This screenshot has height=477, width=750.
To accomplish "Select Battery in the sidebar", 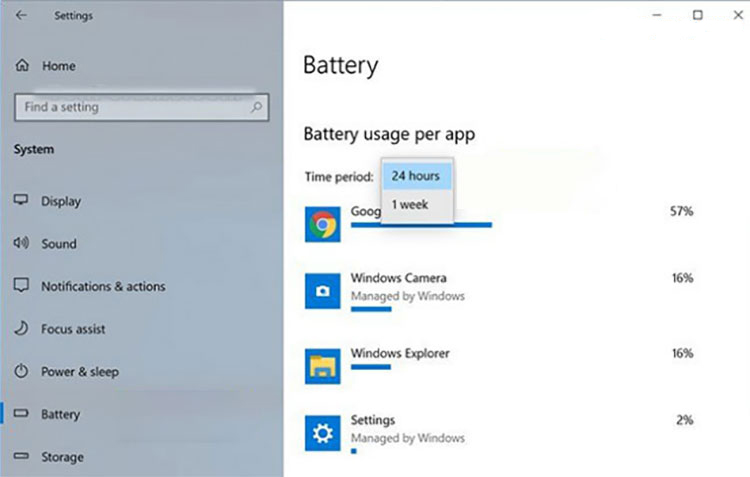I will pyautogui.click(x=60, y=414).
